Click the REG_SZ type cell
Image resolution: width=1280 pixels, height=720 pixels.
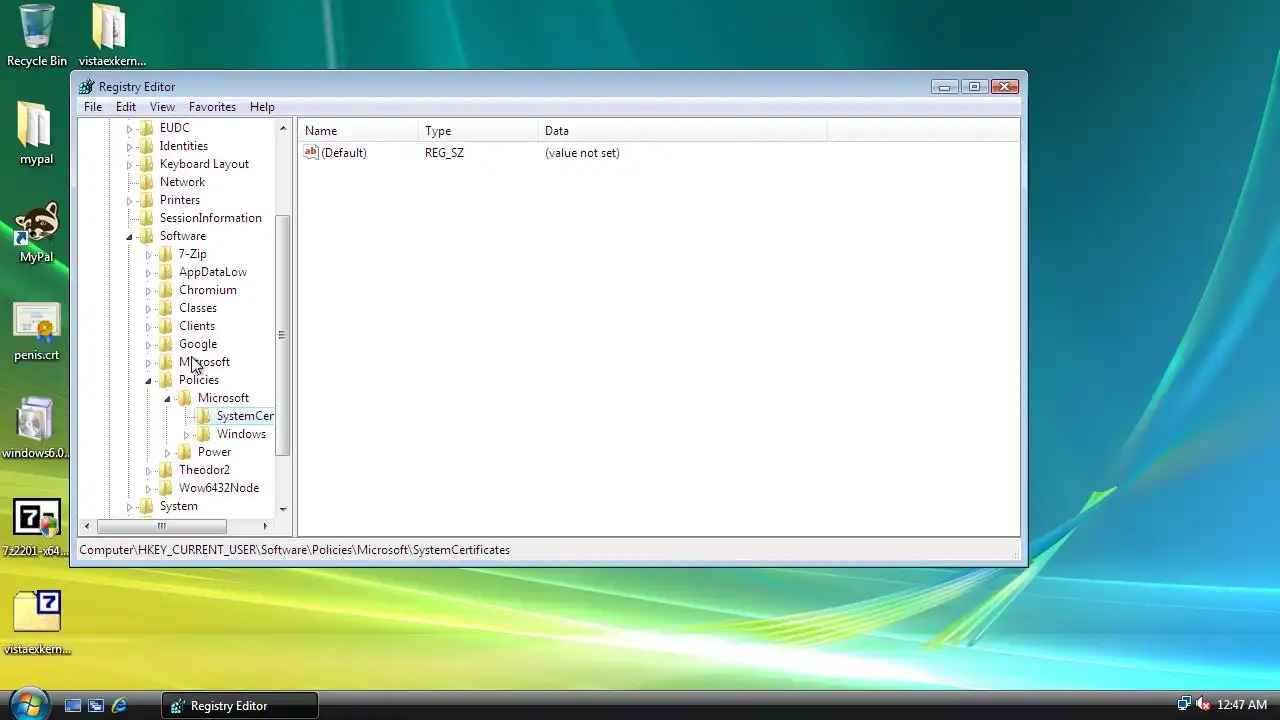tap(444, 153)
